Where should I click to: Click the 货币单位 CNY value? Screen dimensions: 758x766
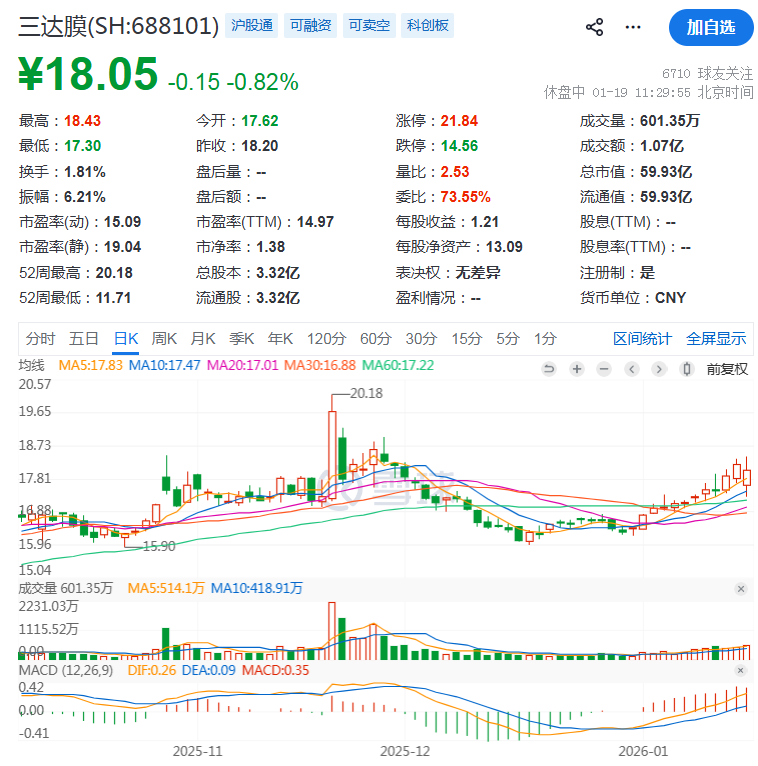pos(670,298)
